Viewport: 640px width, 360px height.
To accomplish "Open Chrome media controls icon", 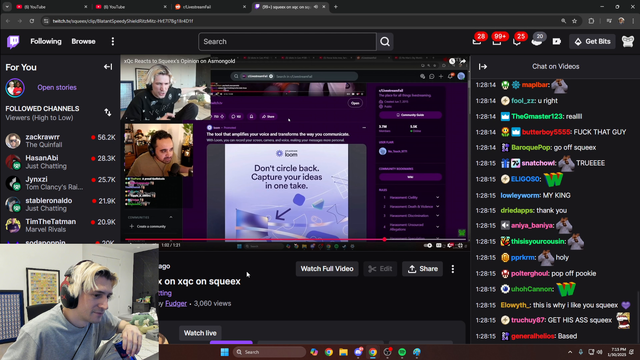I will 609,21.
